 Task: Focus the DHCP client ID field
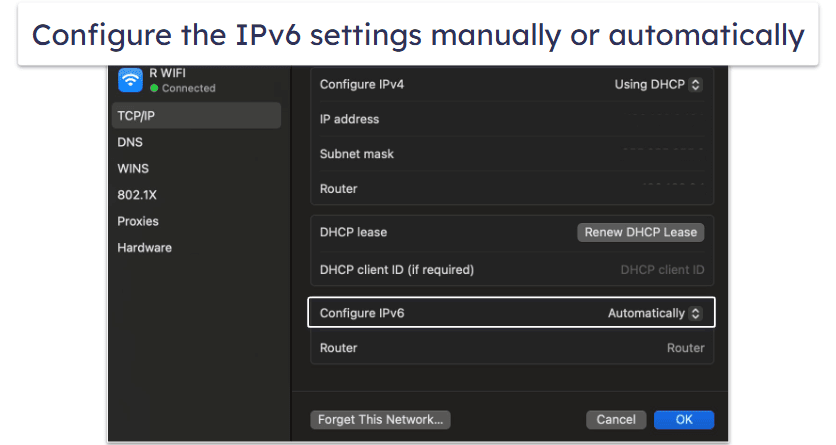tap(662, 270)
